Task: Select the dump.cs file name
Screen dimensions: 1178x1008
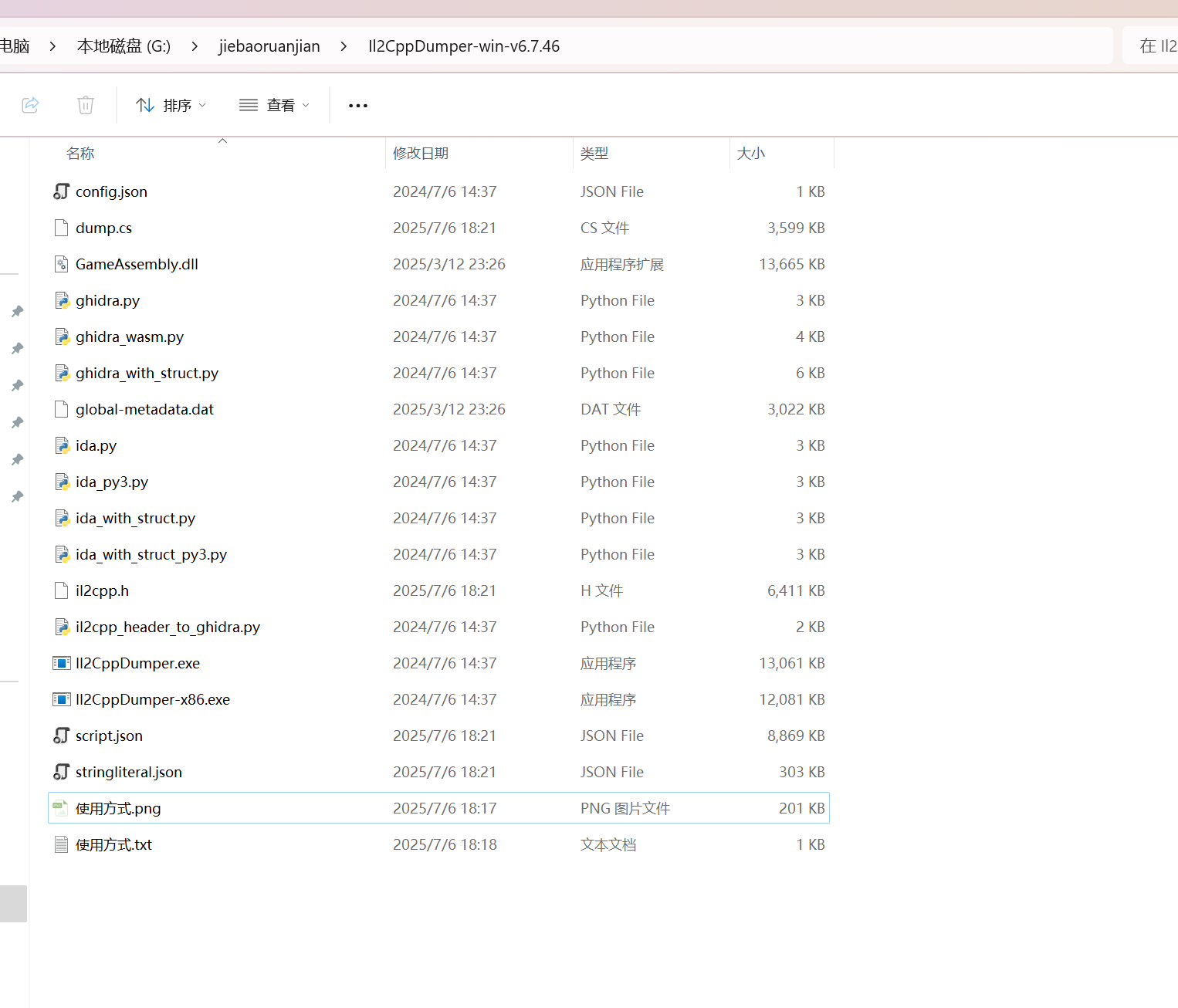Action: pyautogui.click(x=103, y=228)
